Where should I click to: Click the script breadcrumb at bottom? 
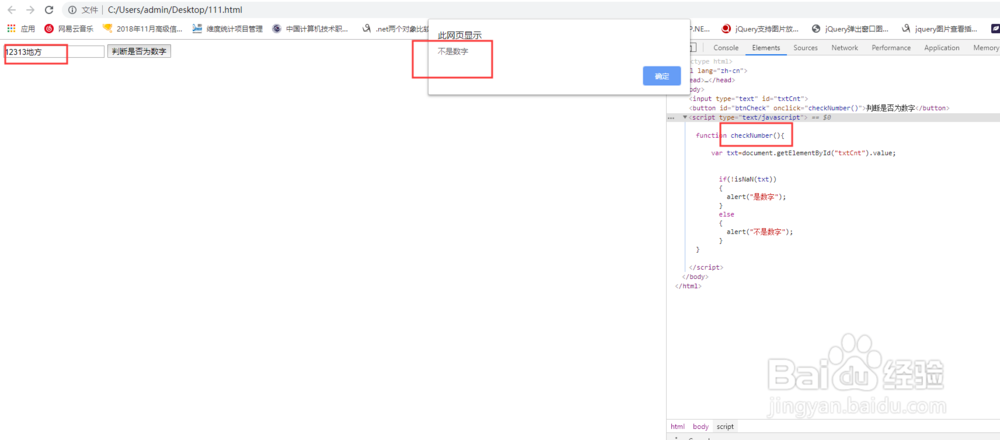click(x=724, y=426)
